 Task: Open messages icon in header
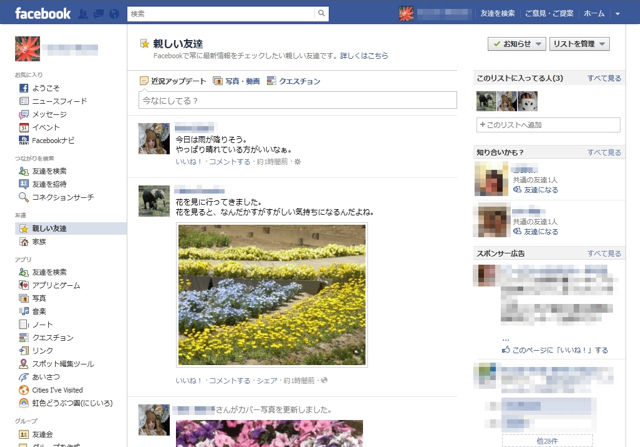coord(99,14)
